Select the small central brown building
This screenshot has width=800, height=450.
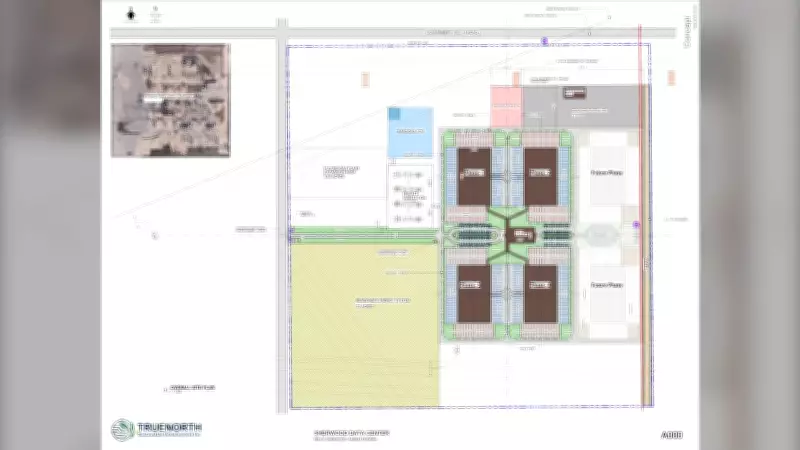[x=519, y=234]
